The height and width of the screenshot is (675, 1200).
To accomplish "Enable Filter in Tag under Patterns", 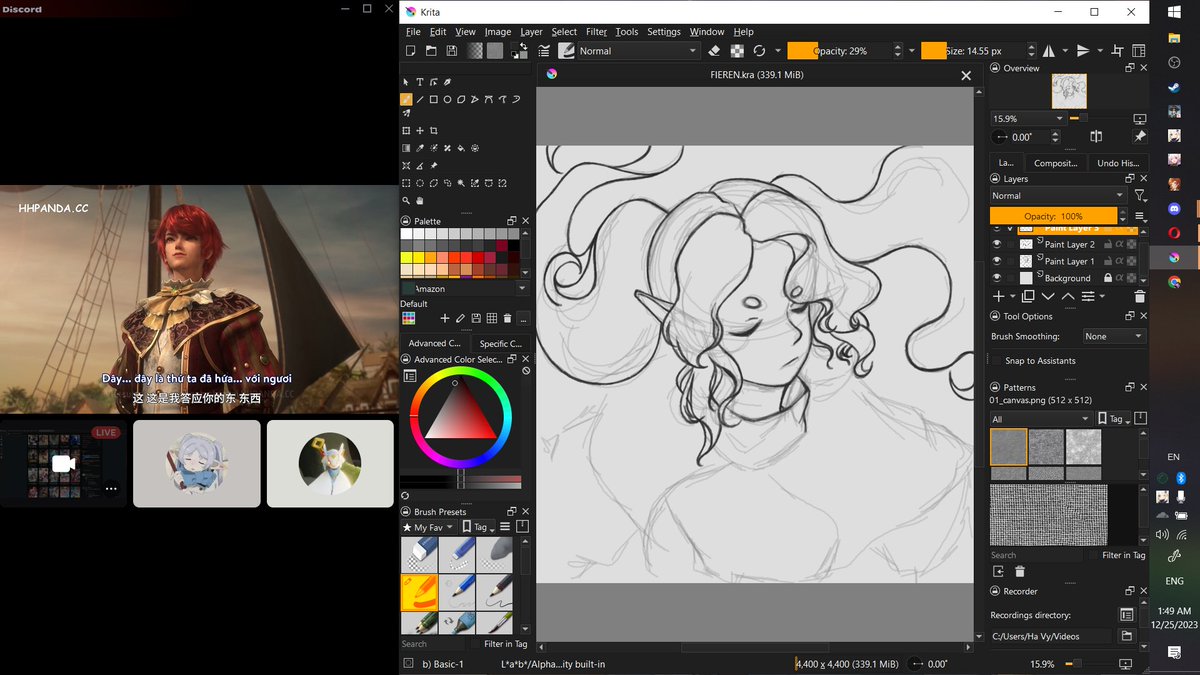I will [1093, 555].
